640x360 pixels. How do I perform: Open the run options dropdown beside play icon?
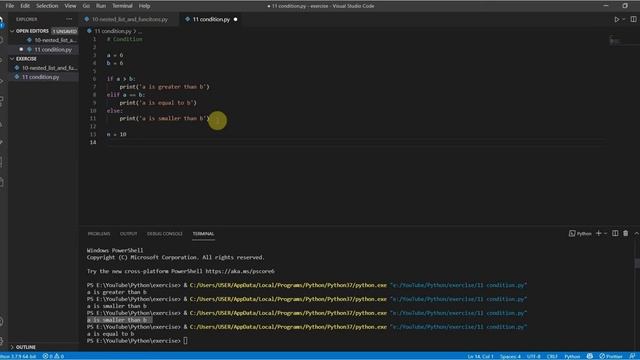tap(624, 19)
